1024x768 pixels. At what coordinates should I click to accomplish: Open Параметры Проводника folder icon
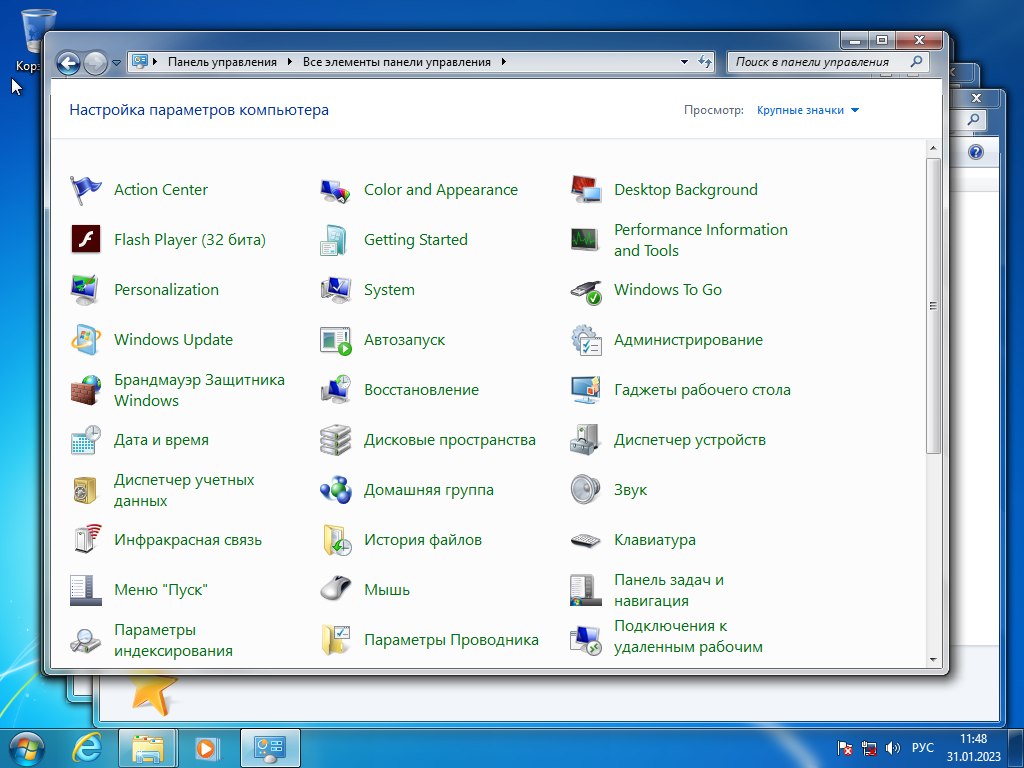click(336, 640)
